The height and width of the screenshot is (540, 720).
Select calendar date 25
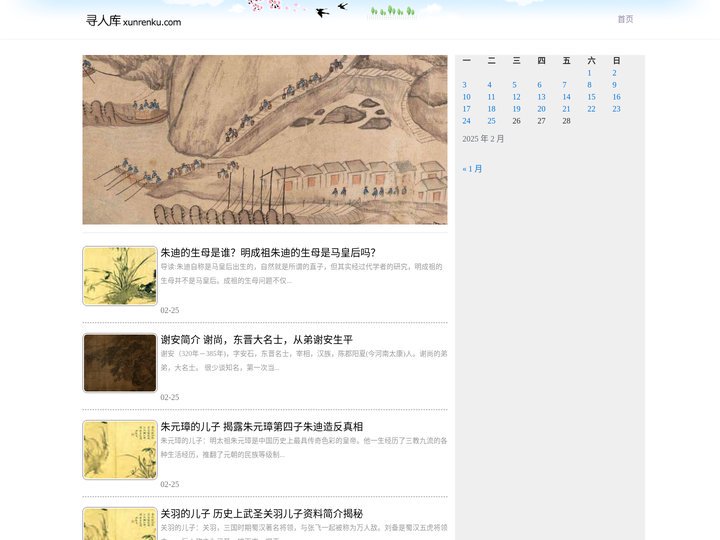pos(491,121)
